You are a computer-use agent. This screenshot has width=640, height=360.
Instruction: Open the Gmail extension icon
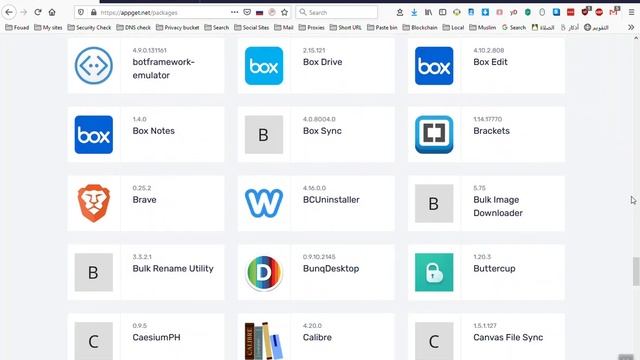point(613,12)
